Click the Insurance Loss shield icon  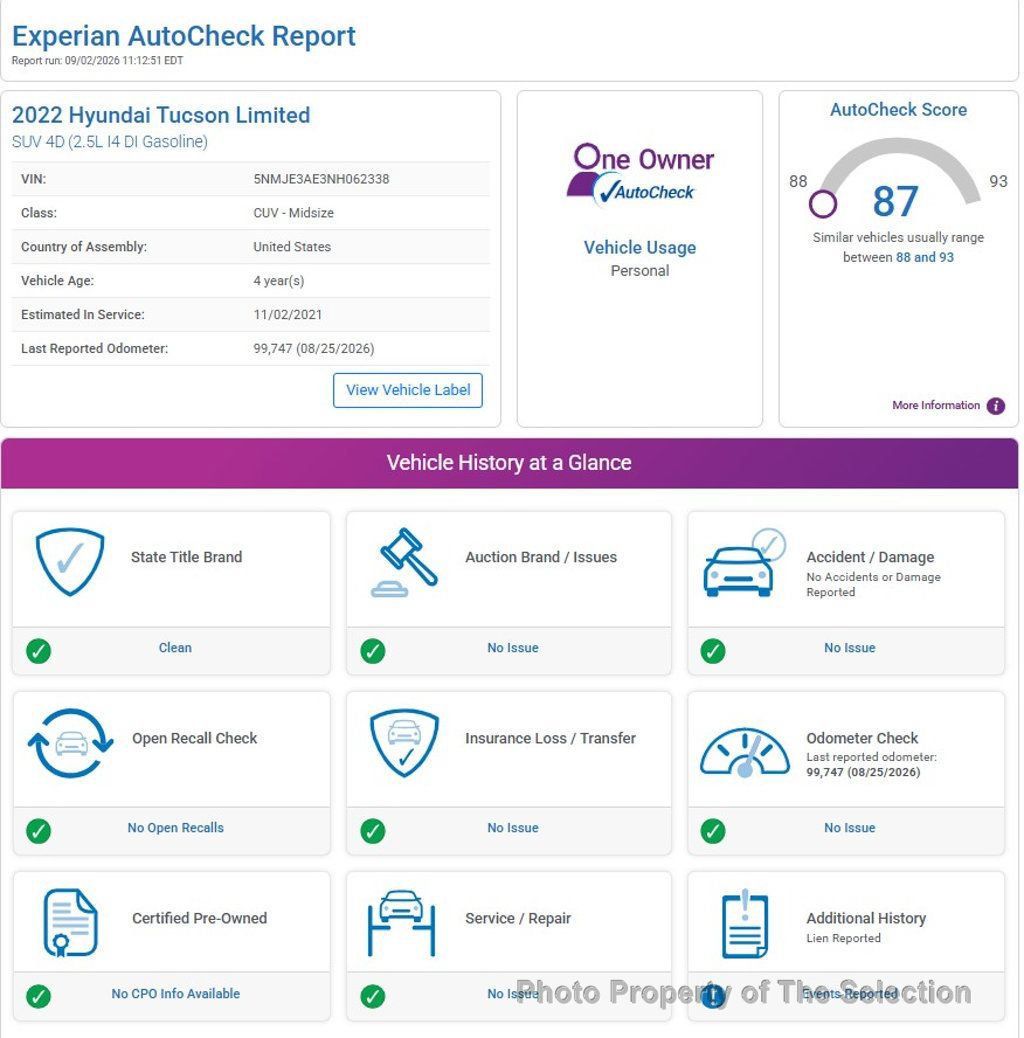pyautogui.click(x=404, y=743)
